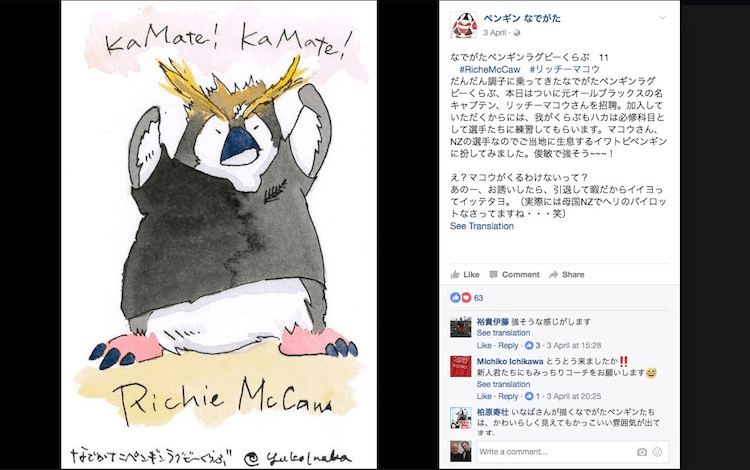Open 裕實伊藤 commenter avatar

461,328
